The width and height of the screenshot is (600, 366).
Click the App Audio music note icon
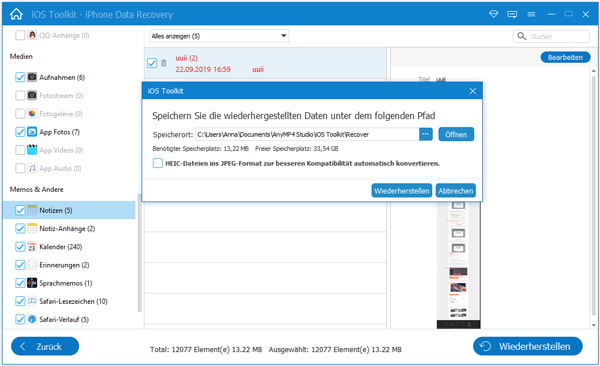tap(32, 168)
